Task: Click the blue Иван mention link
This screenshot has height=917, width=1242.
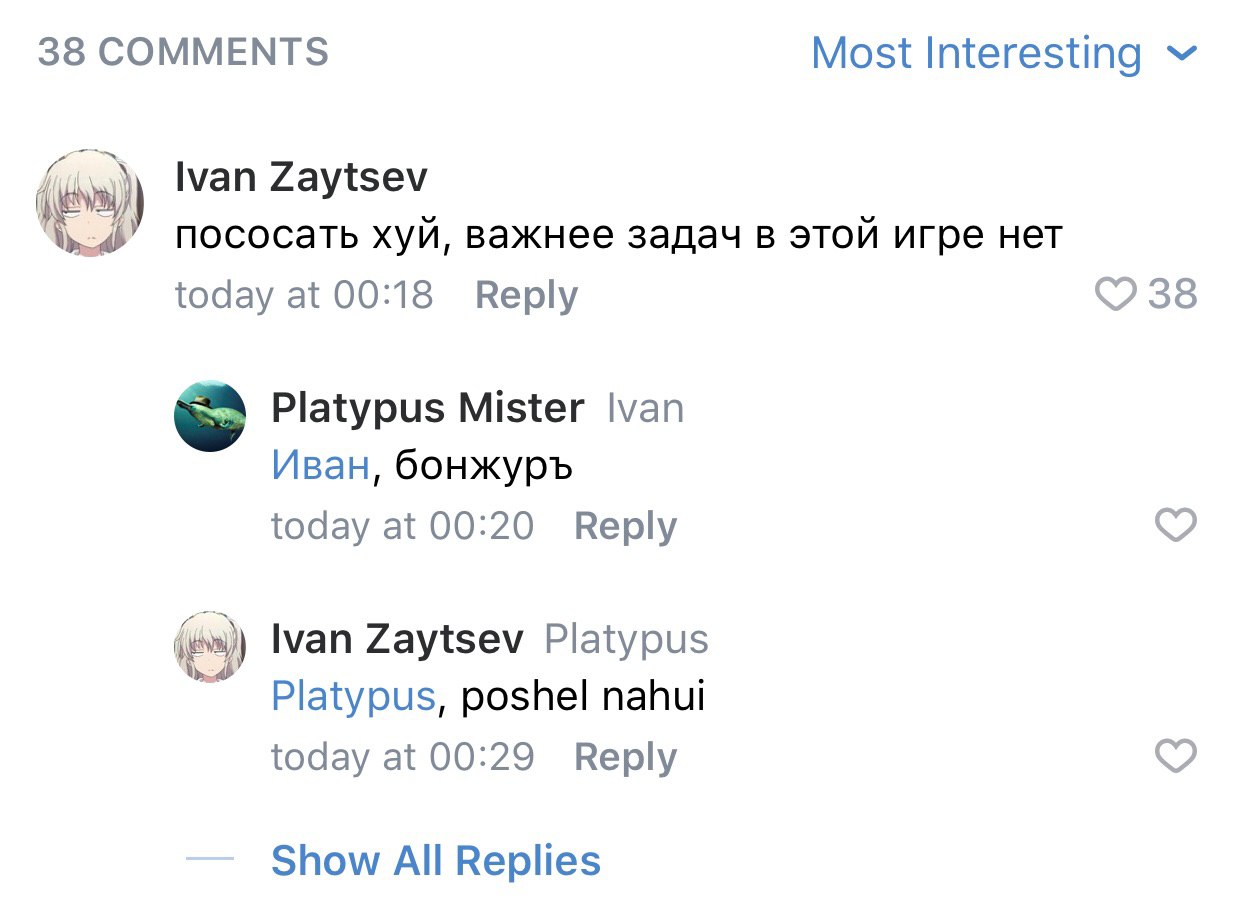Action: tap(320, 466)
